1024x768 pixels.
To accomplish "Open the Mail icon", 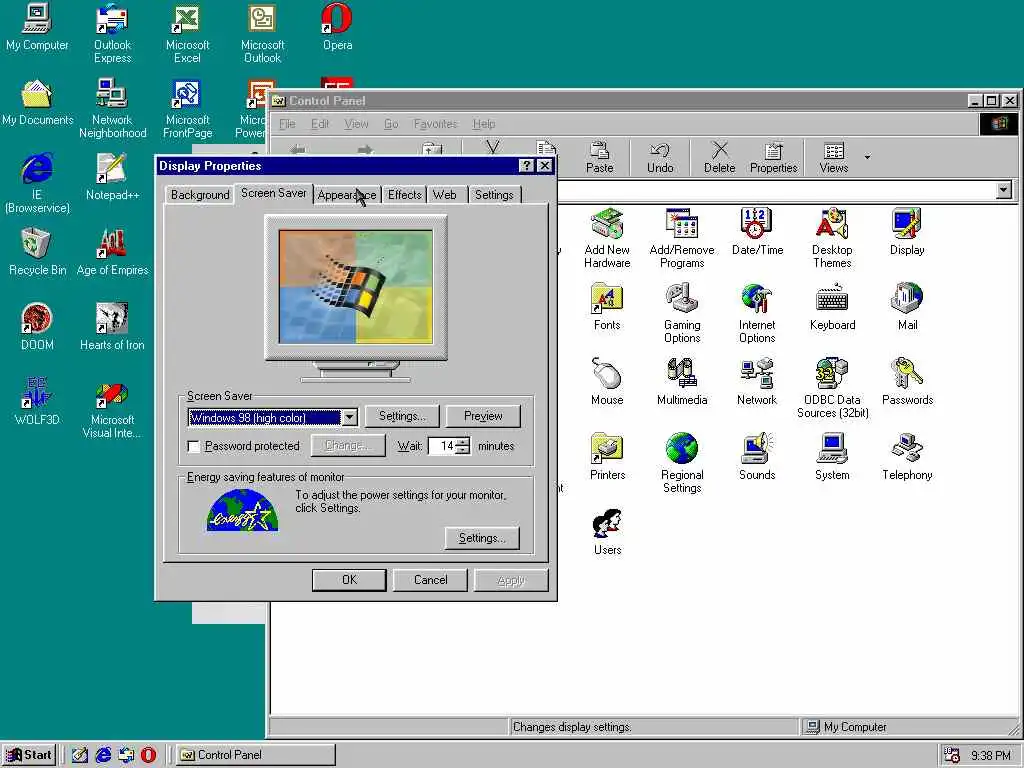I will coord(906,306).
